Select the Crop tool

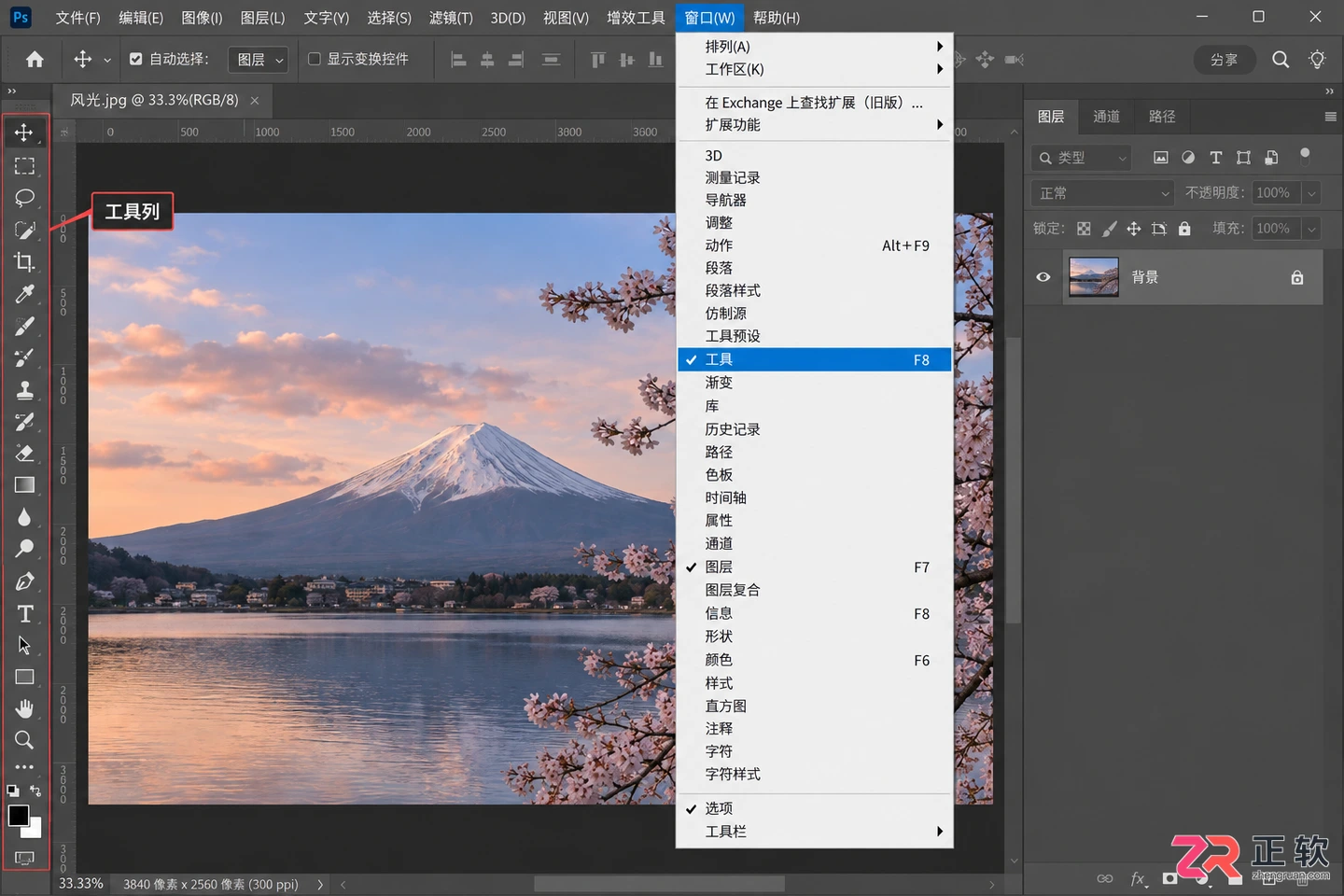point(24,261)
